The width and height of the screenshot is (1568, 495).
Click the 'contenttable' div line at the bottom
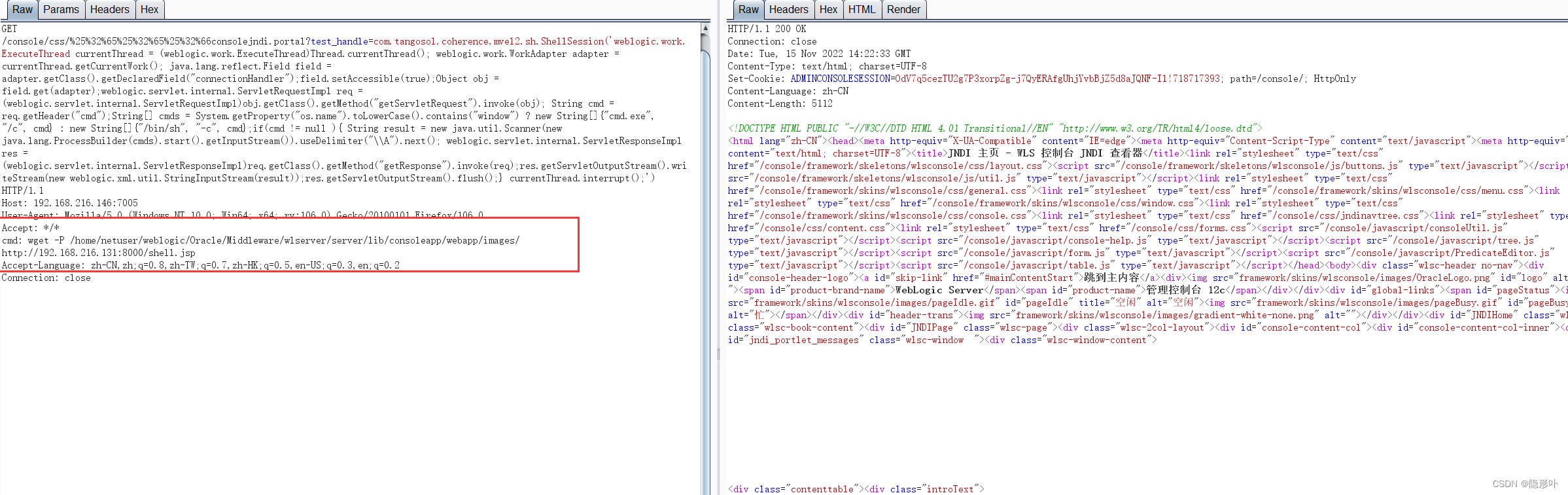click(856, 489)
